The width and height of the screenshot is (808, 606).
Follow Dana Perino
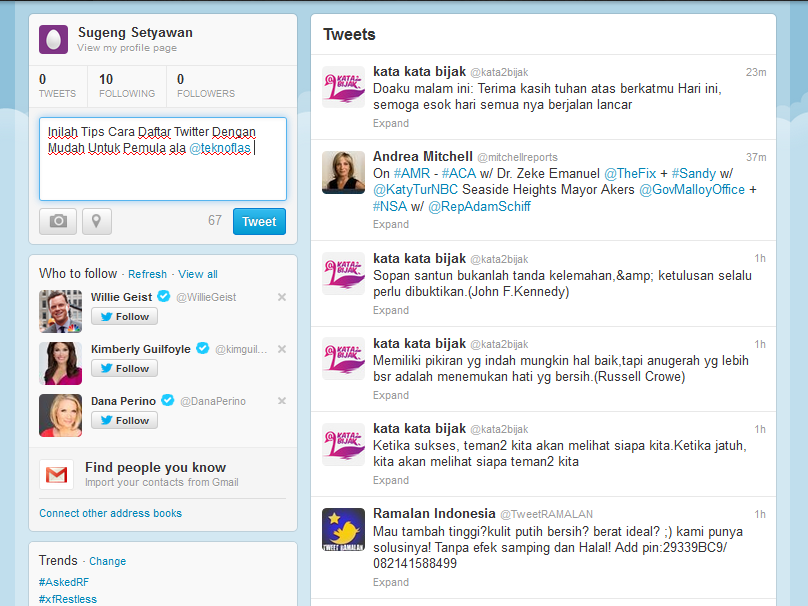point(124,420)
